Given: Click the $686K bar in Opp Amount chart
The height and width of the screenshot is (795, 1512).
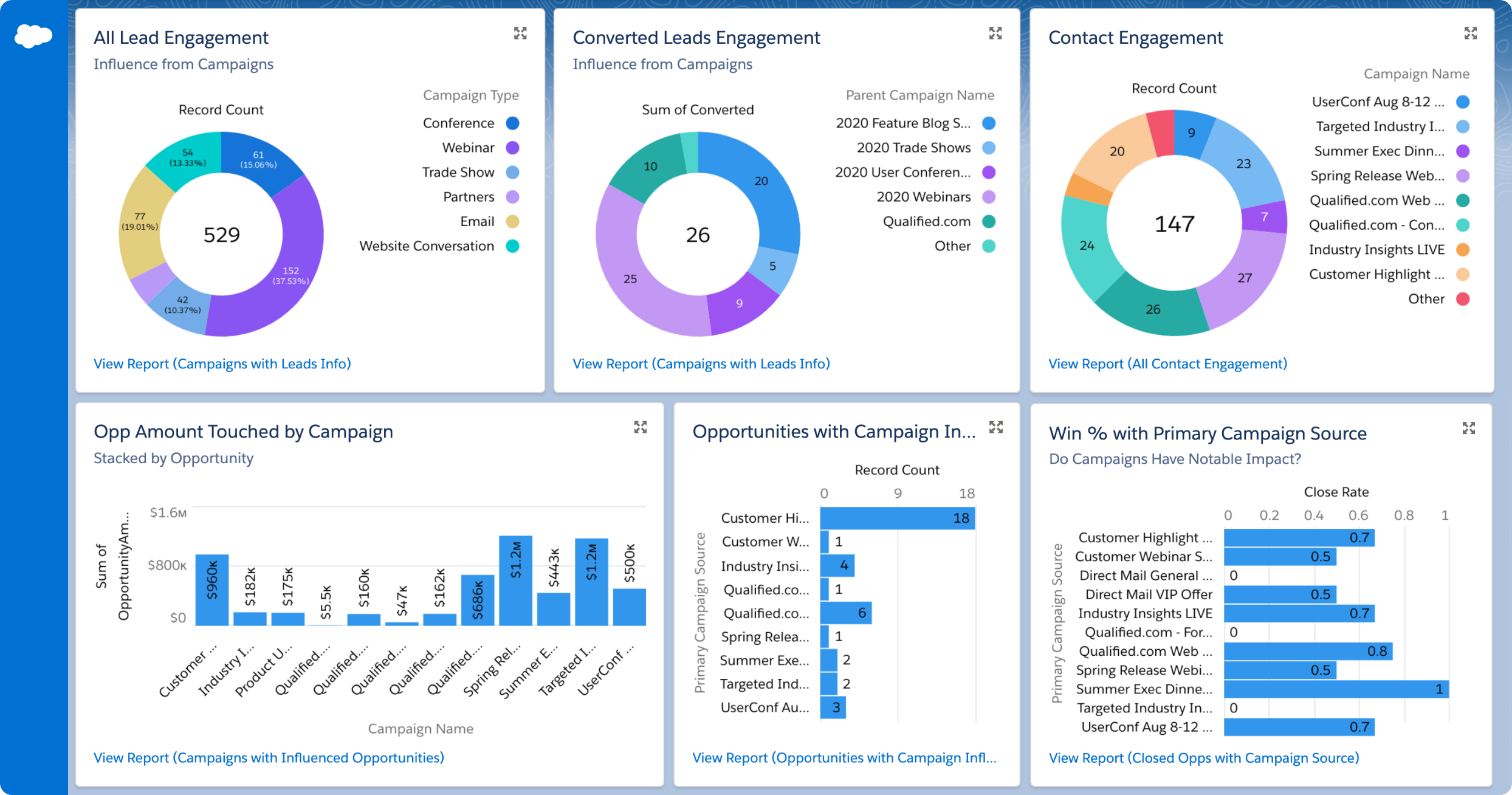Looking at the screenshot, I should click(478, 600).
